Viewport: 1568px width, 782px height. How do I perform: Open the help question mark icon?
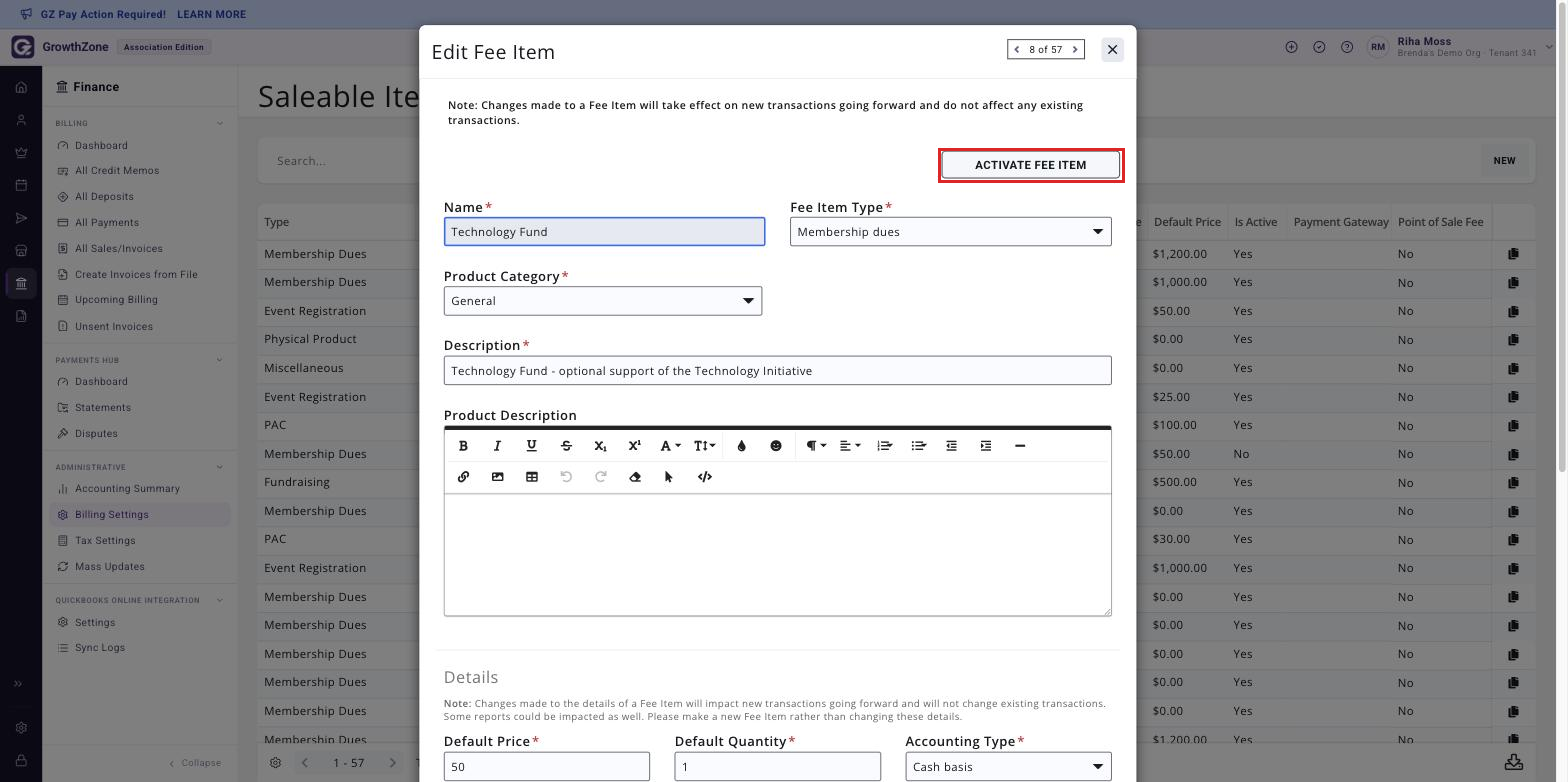tap(1347, 47)
